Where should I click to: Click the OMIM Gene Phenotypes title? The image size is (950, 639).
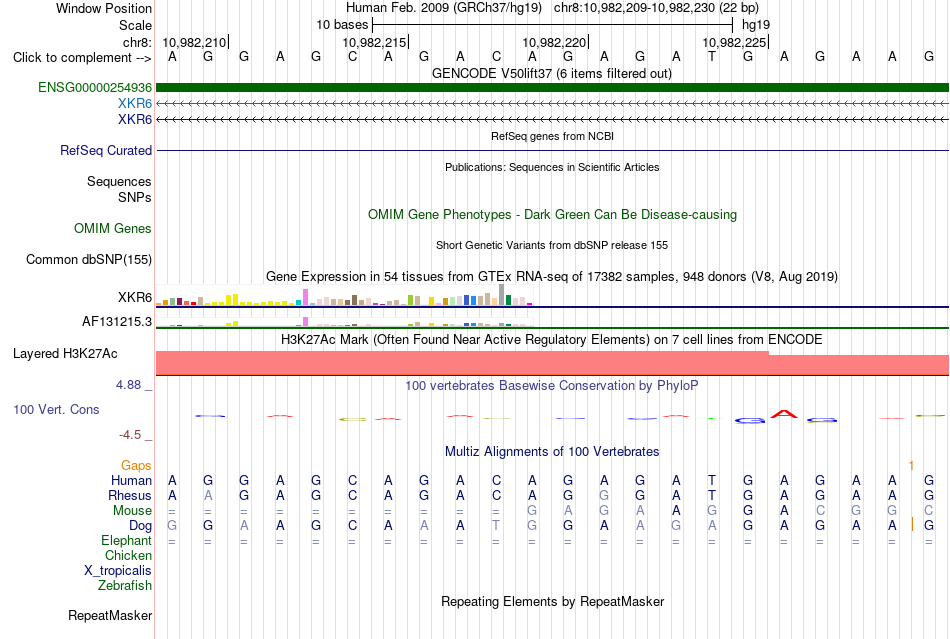pyautogui.click(x=552, y=214)
